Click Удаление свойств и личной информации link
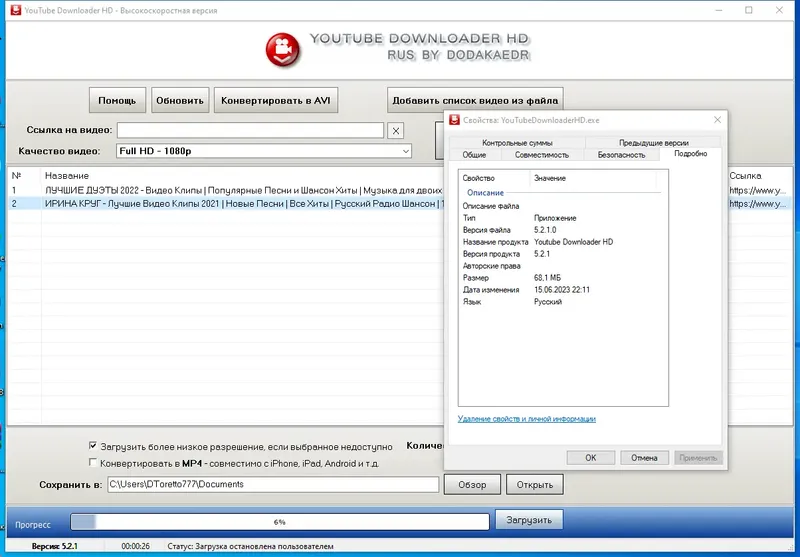800x557 pixels. point(527,419)
